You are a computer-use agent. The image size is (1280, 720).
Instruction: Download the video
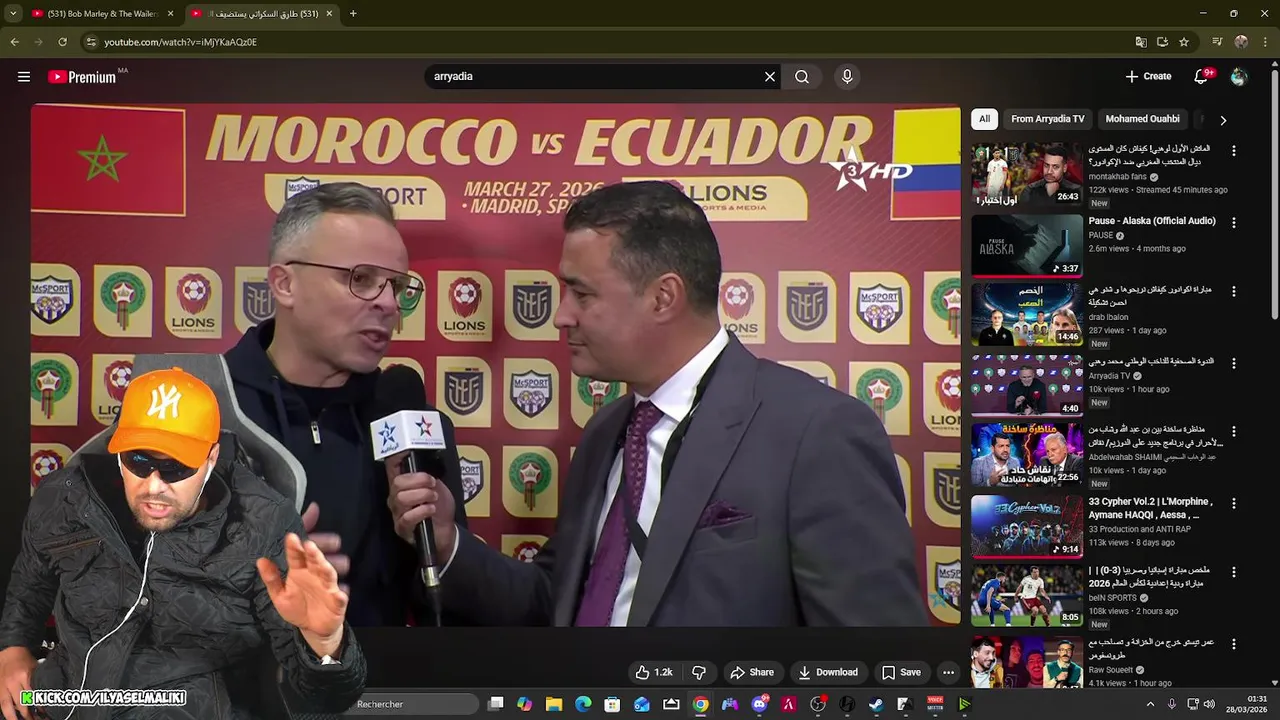[x=827, y=672]
